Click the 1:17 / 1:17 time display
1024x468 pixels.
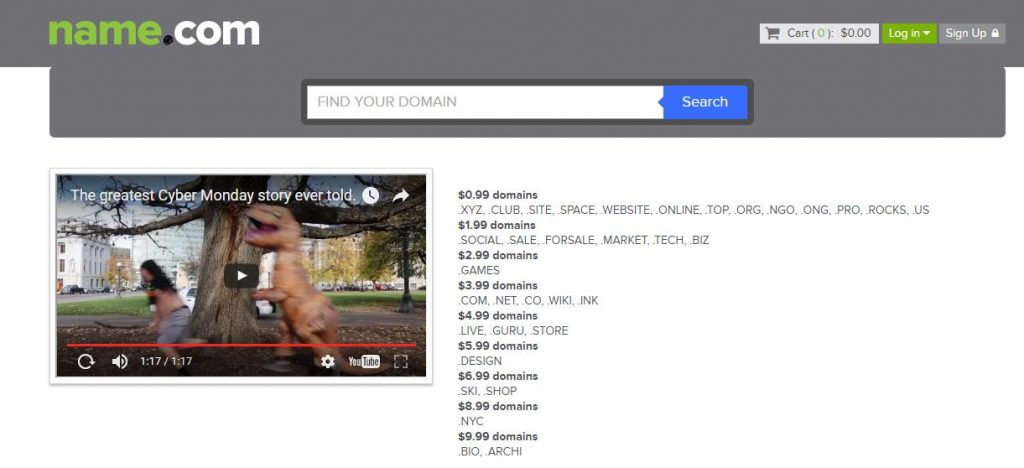click(164, 361)
